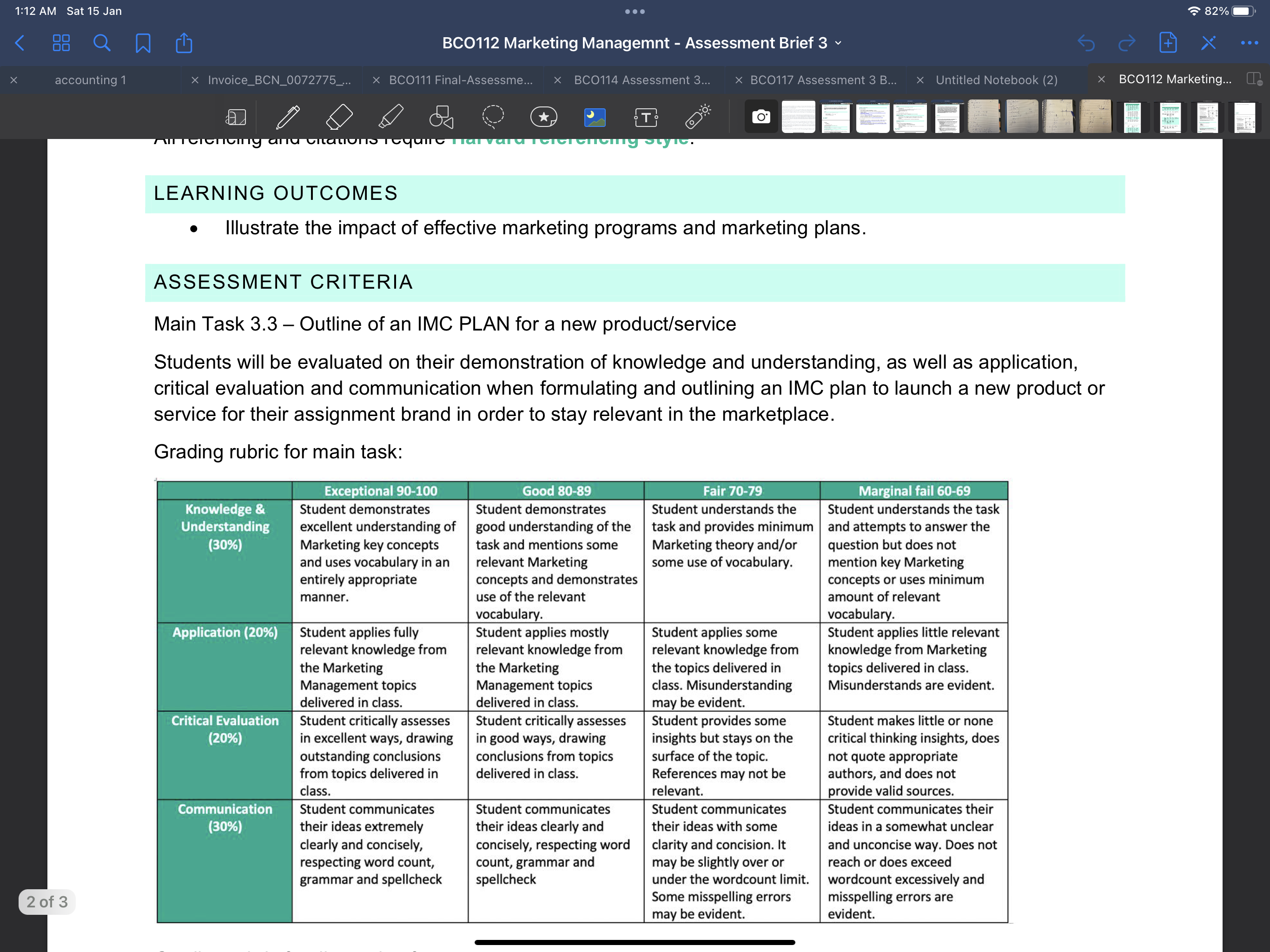Expand the document title dropdown chevron

pos(839,43)
